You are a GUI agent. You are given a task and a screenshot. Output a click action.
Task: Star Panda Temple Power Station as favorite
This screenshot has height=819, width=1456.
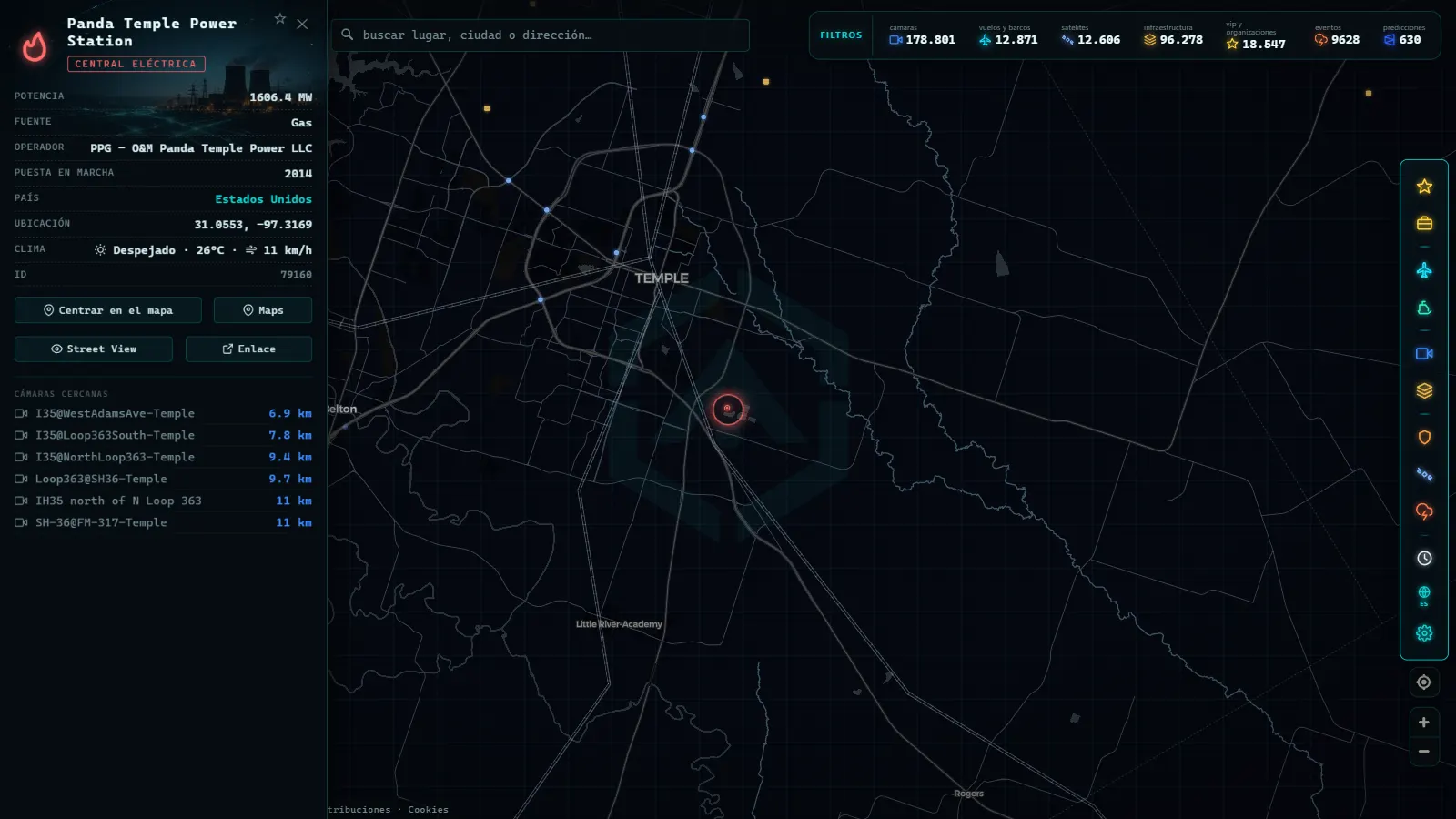(x=280, y=19)
